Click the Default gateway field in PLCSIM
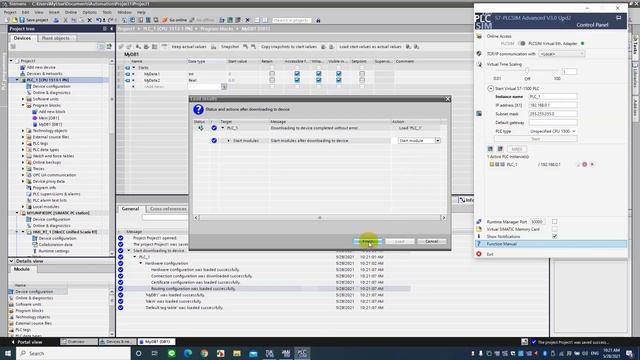This screenshot has height=360, width=640. point(553,122)
